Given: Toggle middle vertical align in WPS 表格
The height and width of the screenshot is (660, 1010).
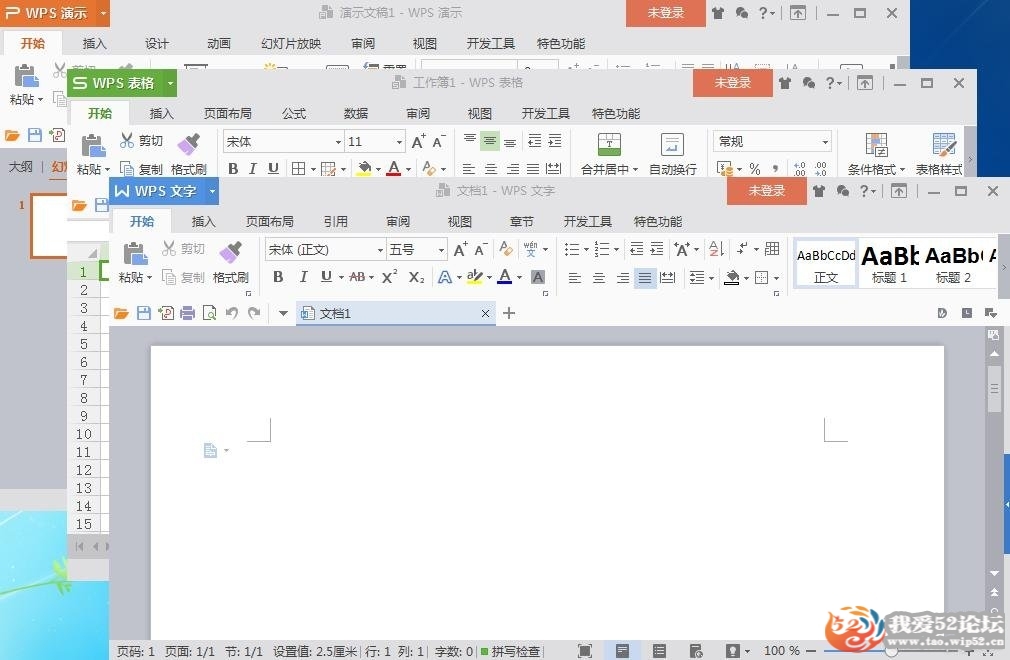Looking at the screenshot, I should tap(490, 141).
